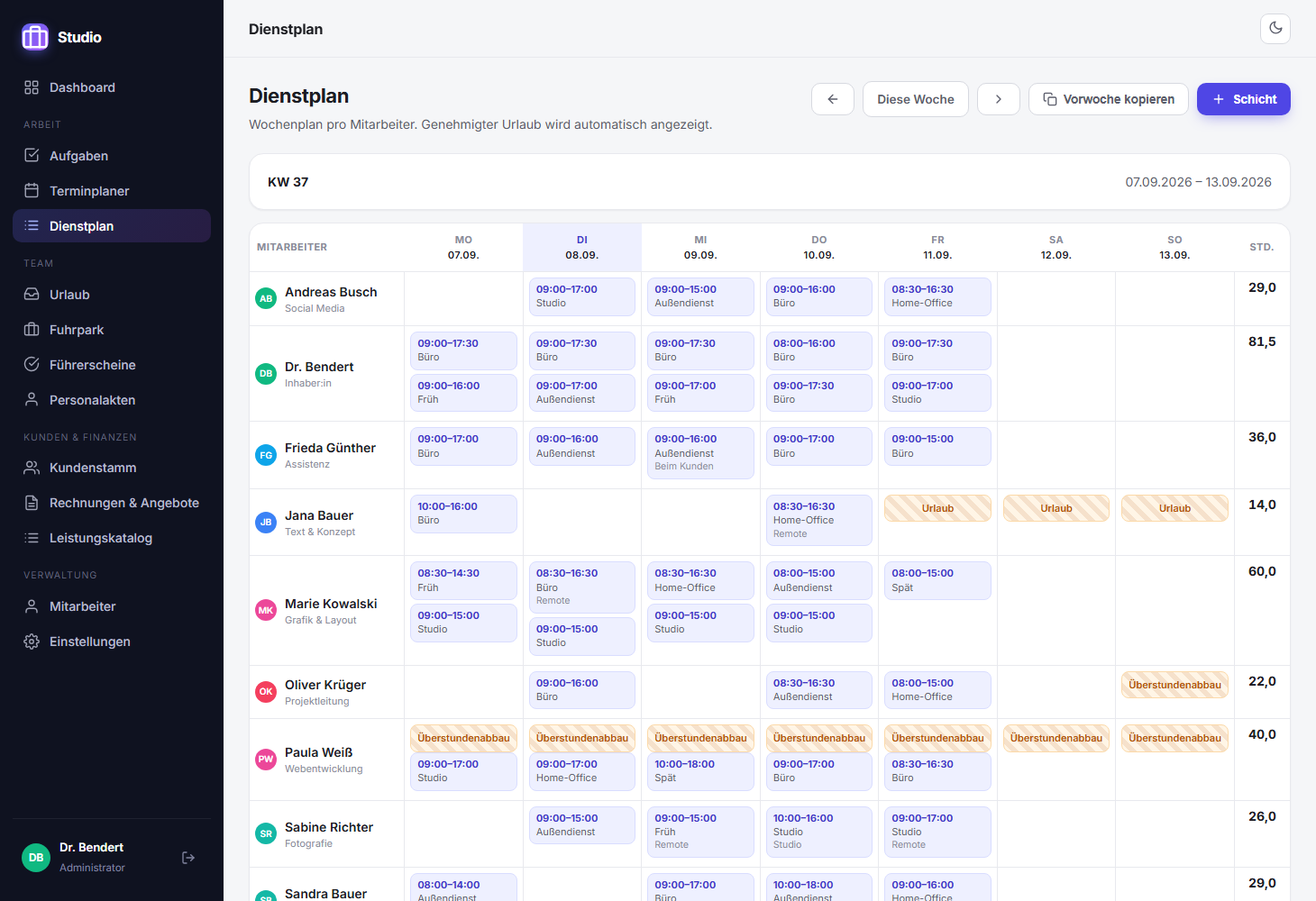
Task: Open Oliver Krüger's Sunday Überstundenabbau entry
Action: point(1174,685)
